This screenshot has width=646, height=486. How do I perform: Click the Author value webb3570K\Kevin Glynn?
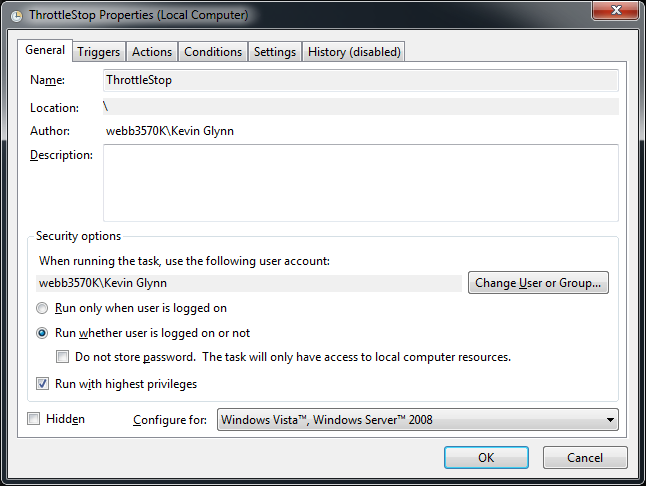click(170, 131)
